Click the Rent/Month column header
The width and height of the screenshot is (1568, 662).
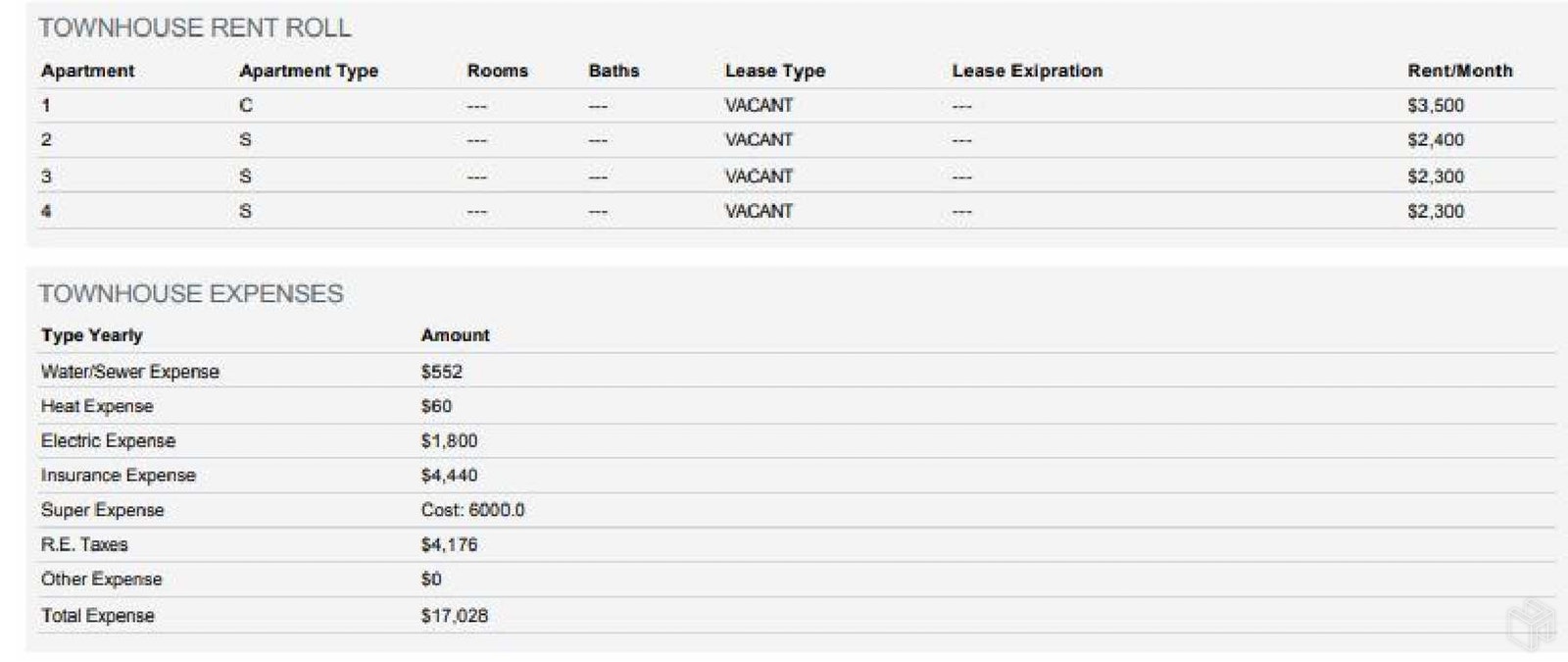pyautogui.click(x=1459, y=71)
